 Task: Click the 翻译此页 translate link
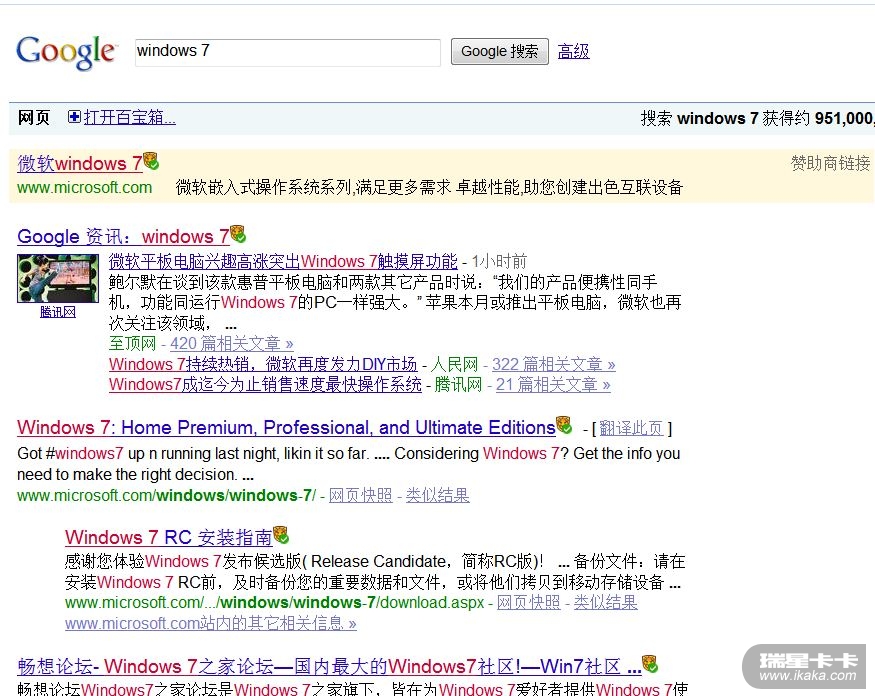(x=631, y=429)
